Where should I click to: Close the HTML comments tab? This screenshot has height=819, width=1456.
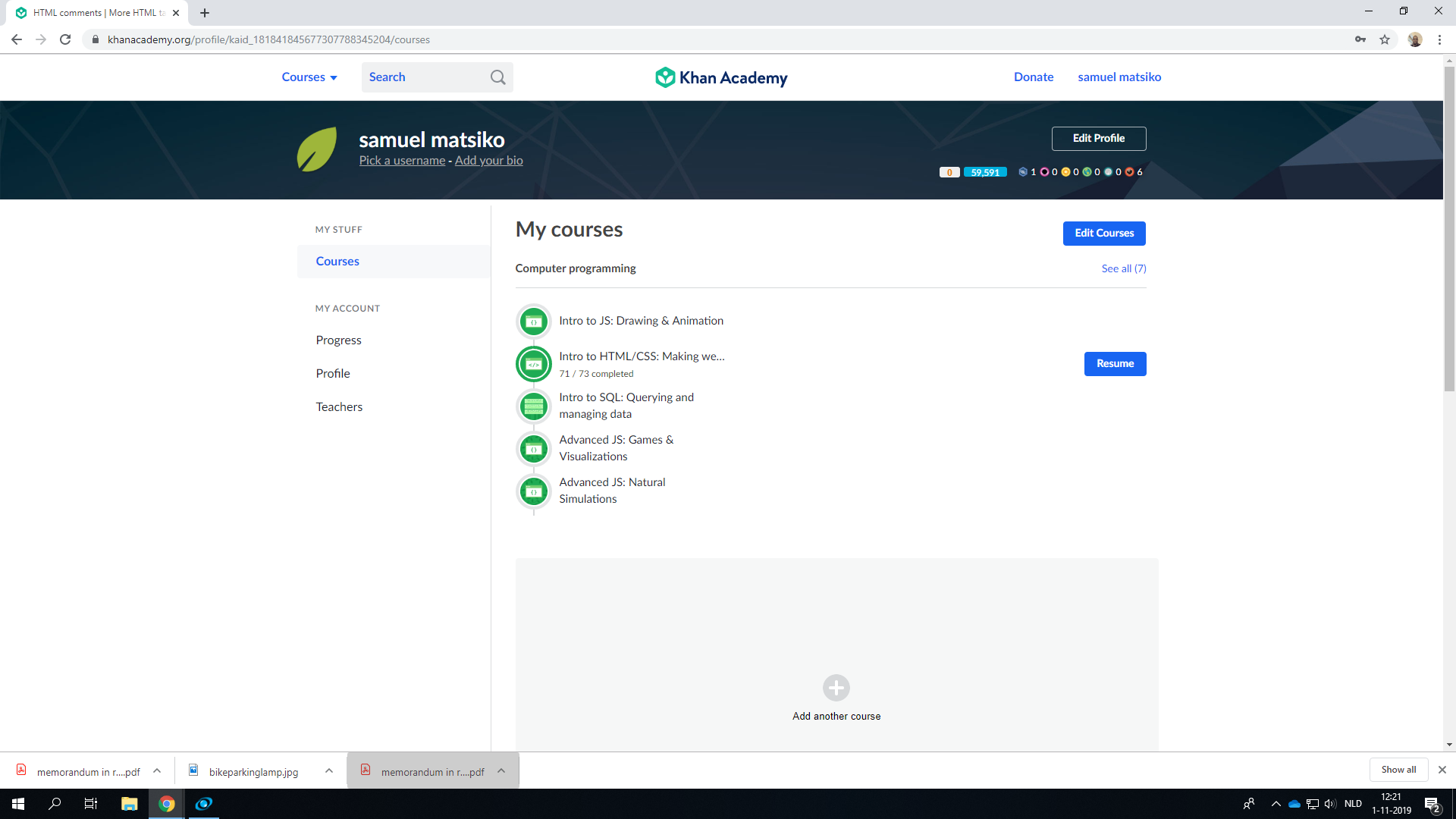tap(176, 13)
